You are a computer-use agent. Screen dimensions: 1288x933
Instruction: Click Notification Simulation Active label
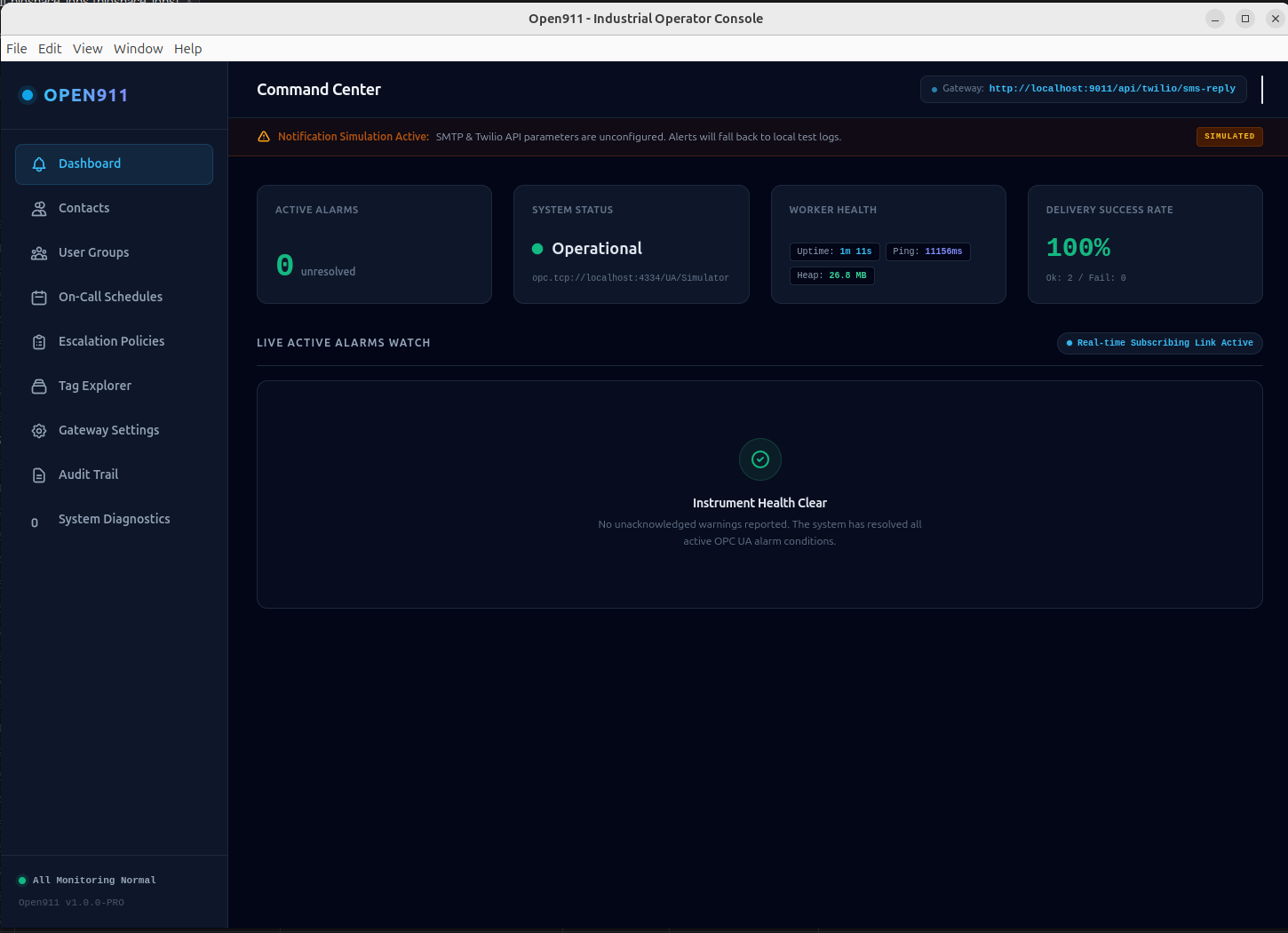(x=354, y=137)
